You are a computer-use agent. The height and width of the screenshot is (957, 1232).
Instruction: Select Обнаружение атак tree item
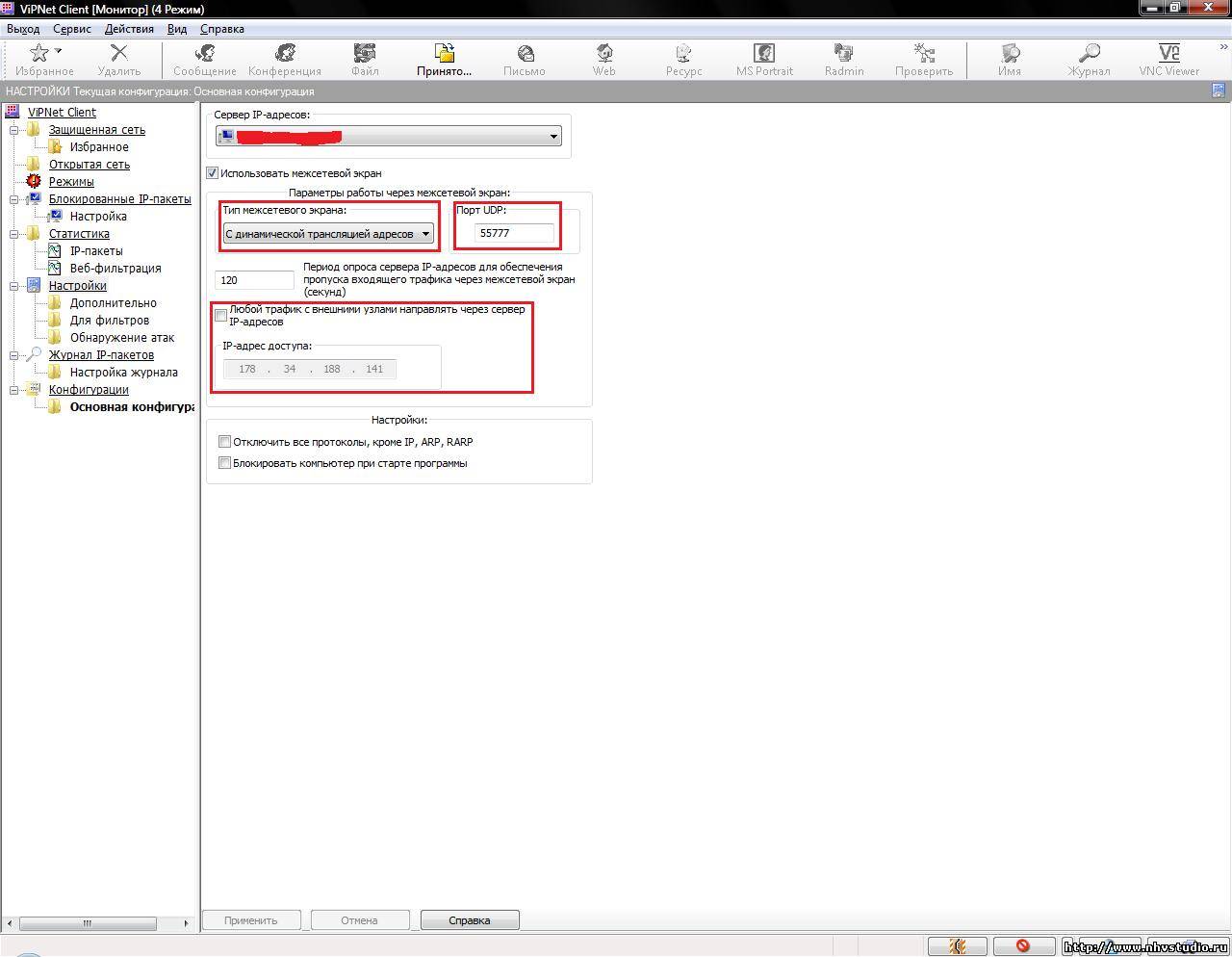pyautogui.click(x=122, y=337)
